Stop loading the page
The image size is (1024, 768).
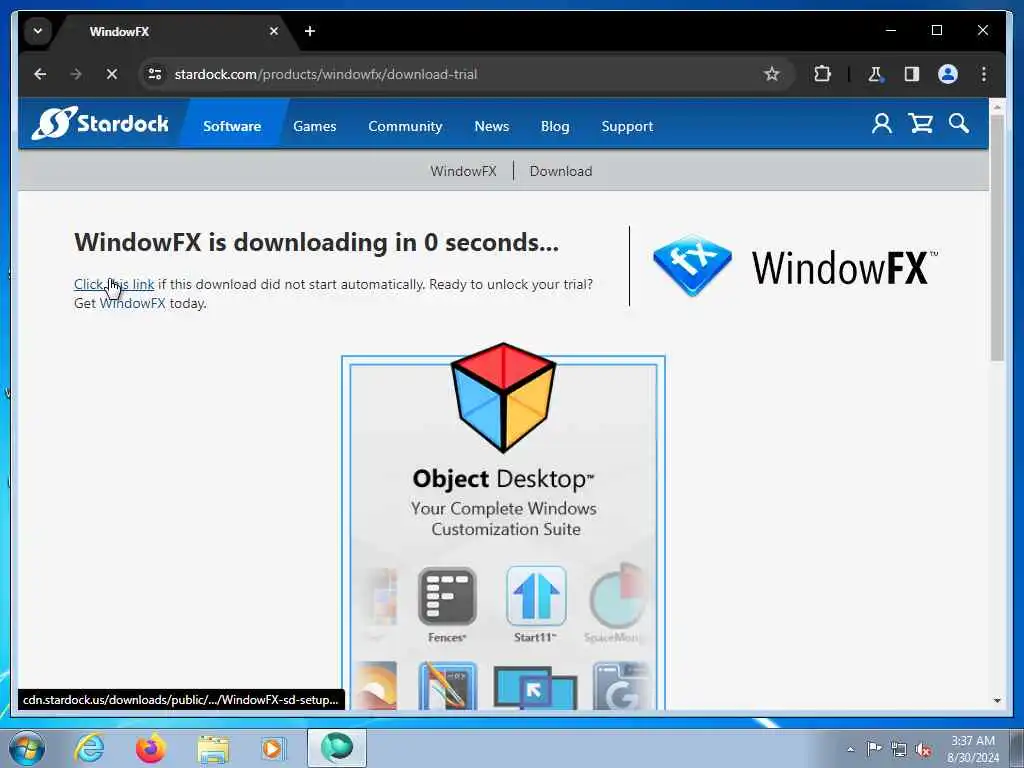[x=112, y=74]
